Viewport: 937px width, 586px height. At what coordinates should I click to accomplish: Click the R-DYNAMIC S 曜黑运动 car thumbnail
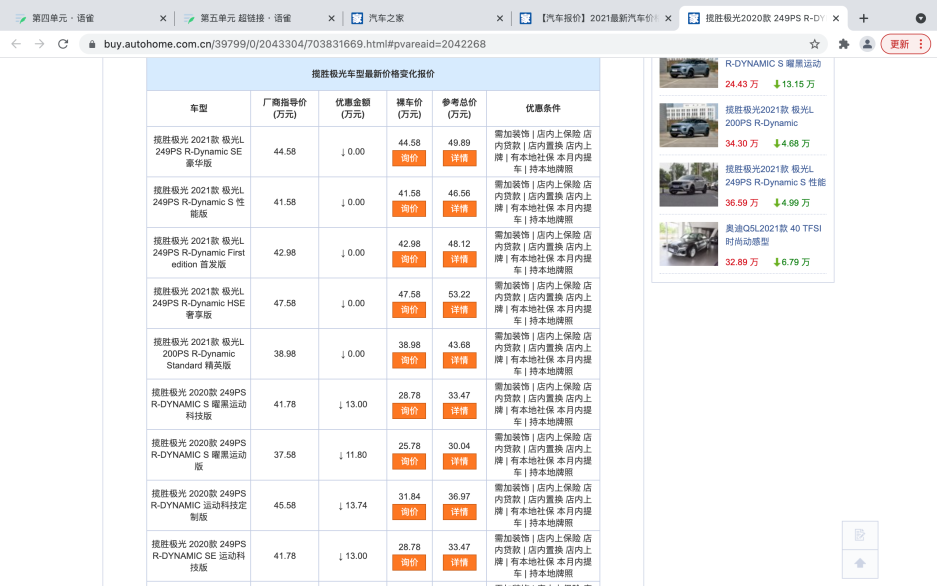click(688, 73)
